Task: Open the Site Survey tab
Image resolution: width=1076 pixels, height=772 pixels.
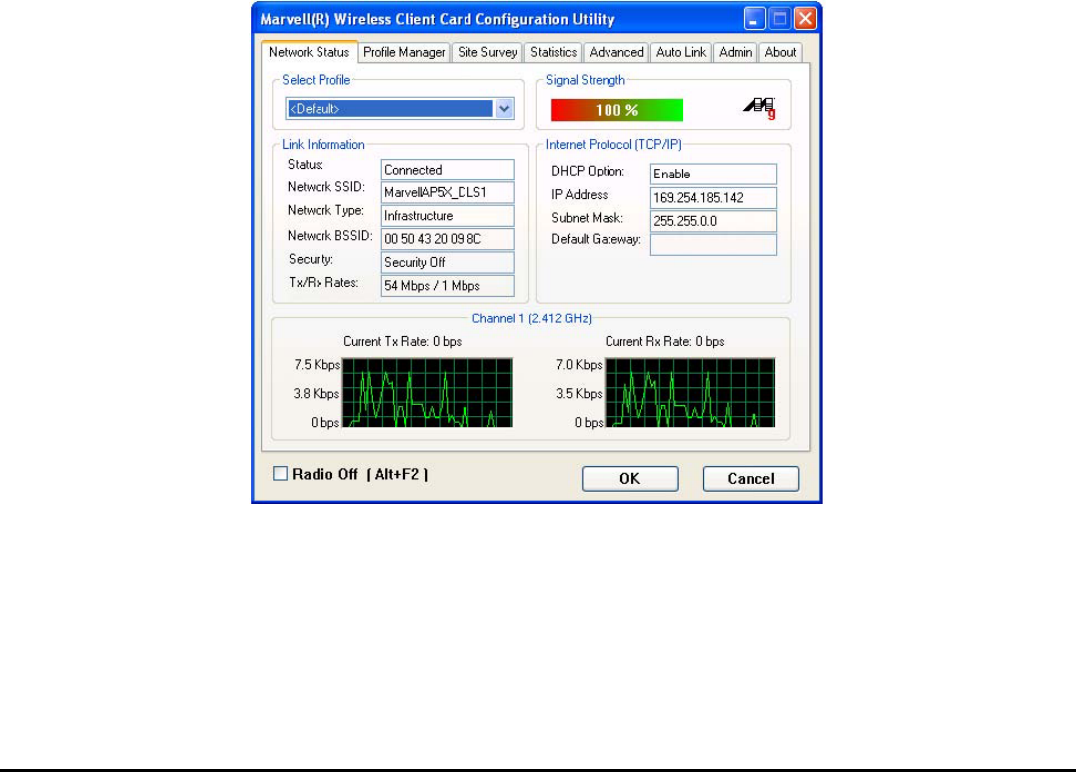Action: pos(487,52)
